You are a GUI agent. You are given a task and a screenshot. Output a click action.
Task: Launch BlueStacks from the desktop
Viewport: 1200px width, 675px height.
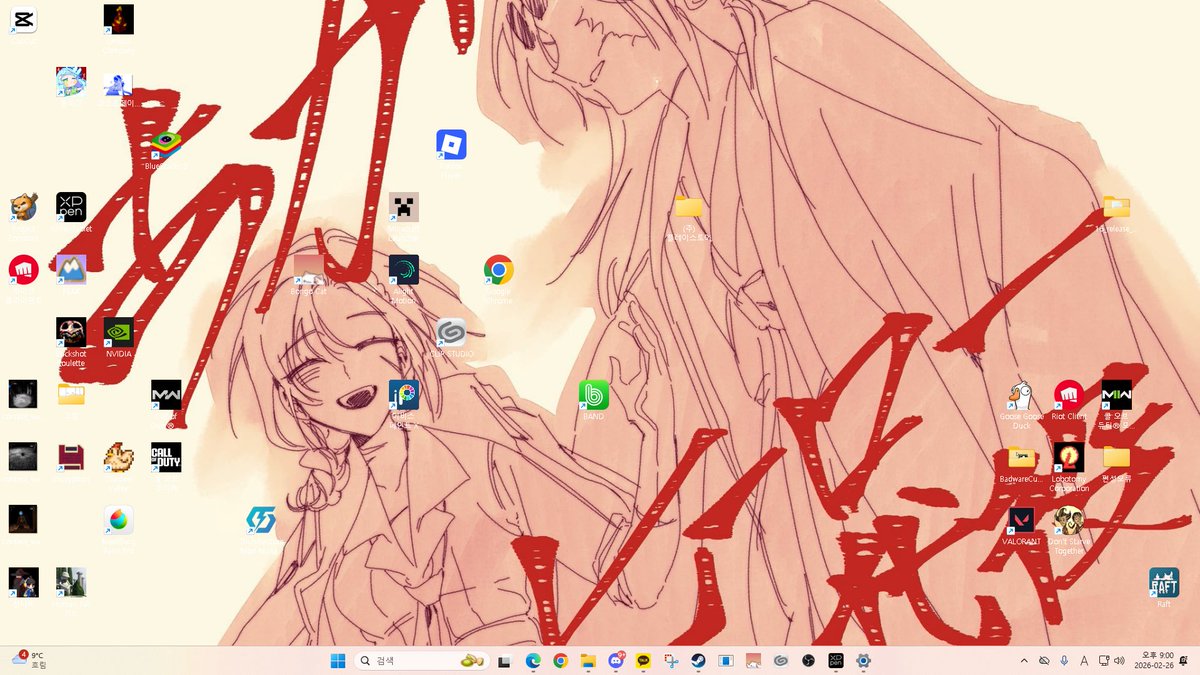pos(166,146)
